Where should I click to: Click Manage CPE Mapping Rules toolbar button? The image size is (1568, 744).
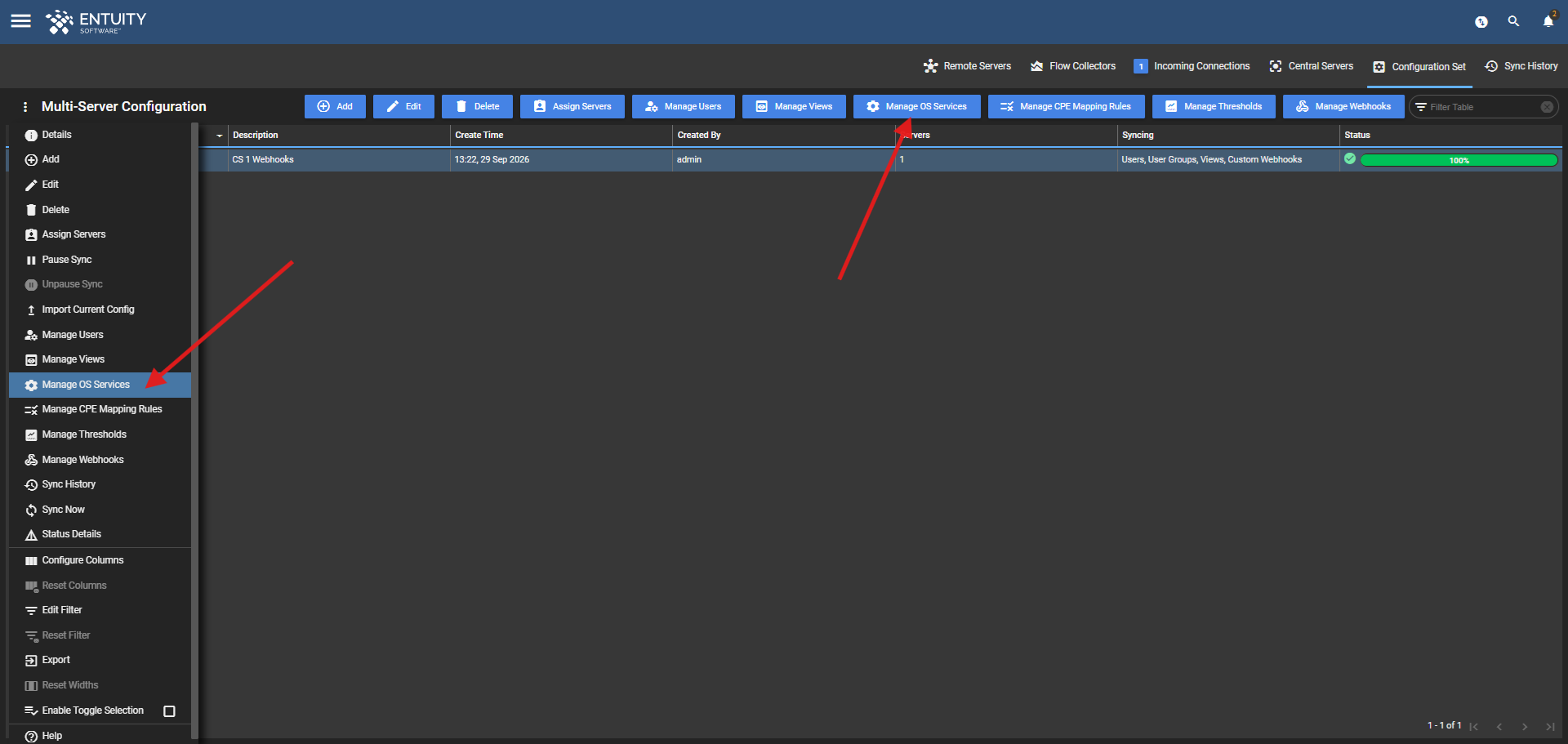click(x=1066, y=106)
